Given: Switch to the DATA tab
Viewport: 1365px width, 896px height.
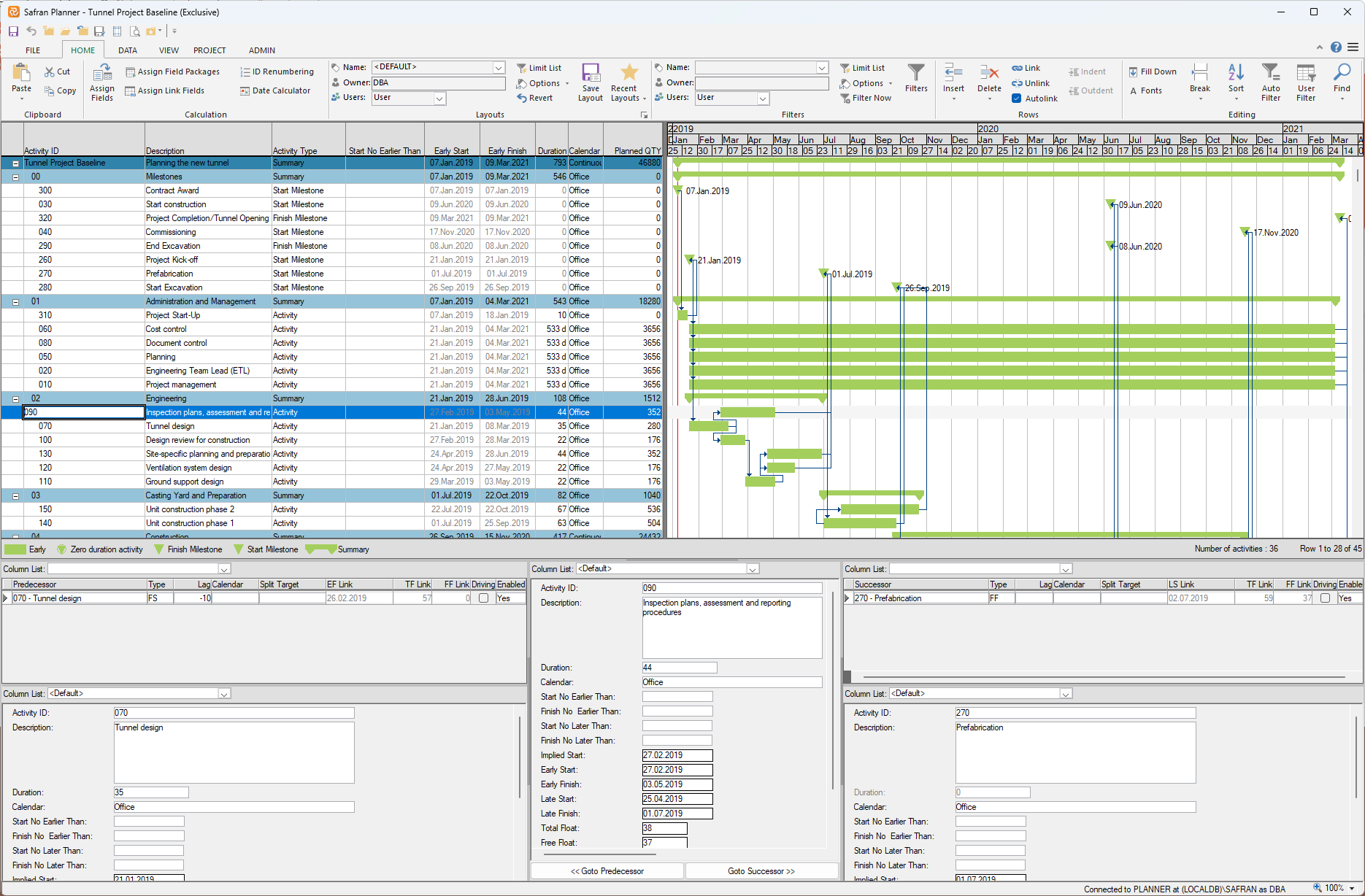Looking at the screenshot, I should (x=128, y=50).
